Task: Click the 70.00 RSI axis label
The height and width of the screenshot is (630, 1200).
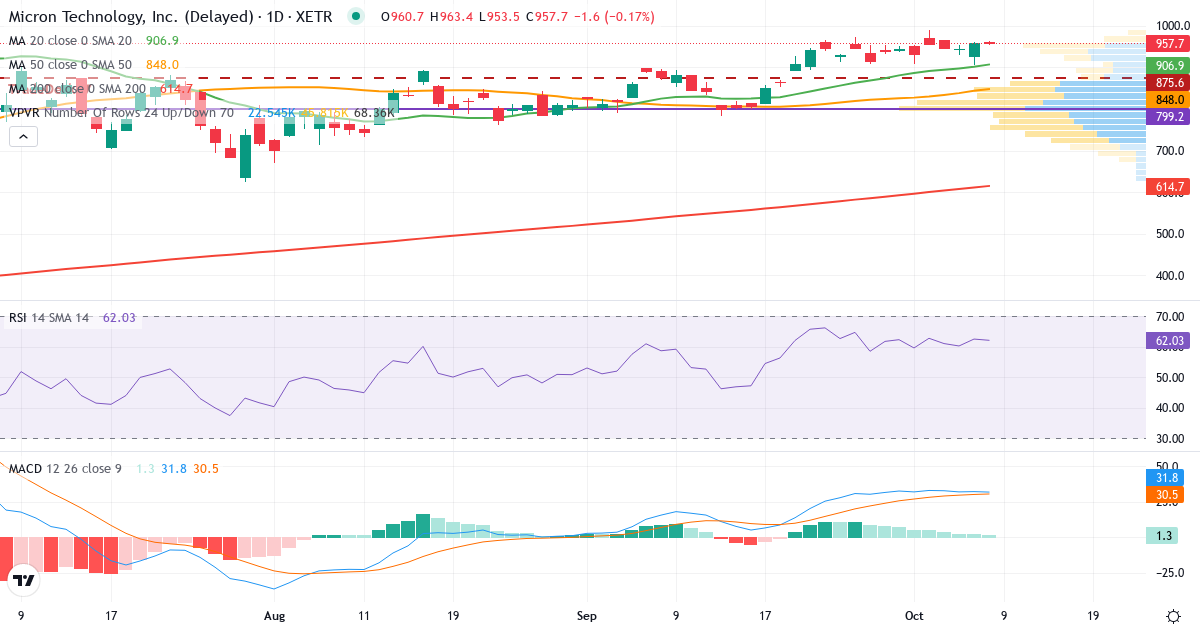Action: (1170, 316)
